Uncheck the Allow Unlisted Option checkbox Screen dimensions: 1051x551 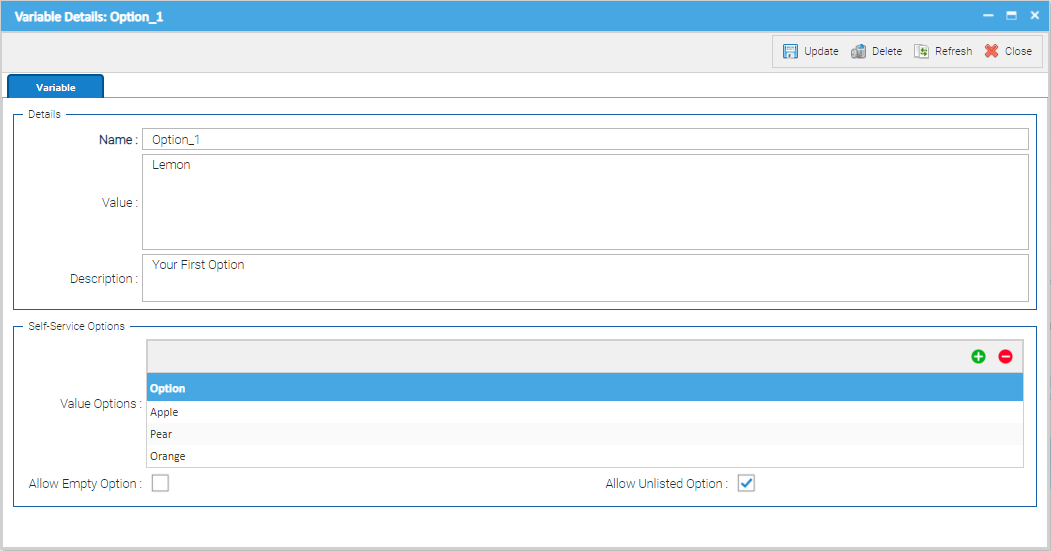point(746,484)
